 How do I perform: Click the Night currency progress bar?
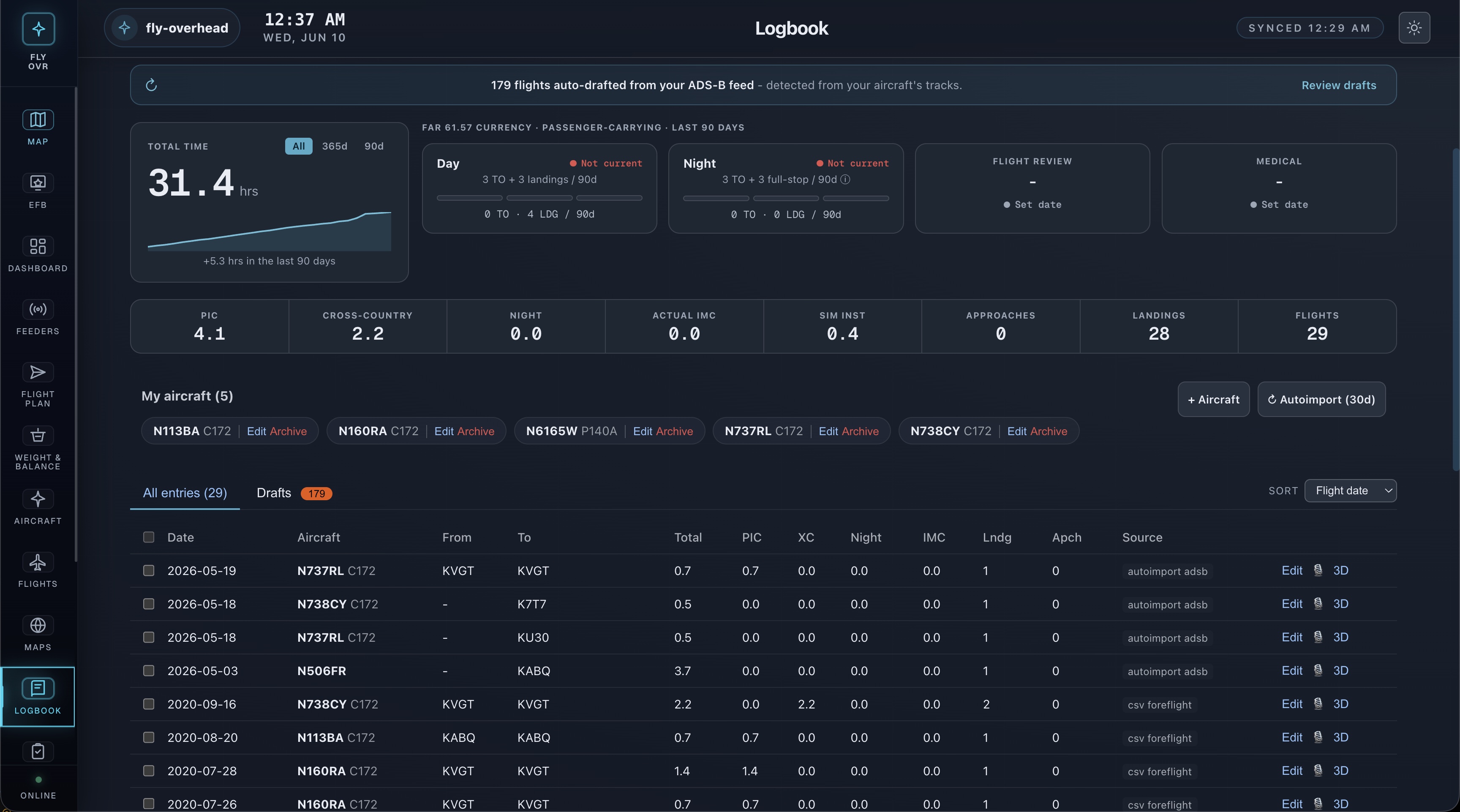(x=785, y=198)
